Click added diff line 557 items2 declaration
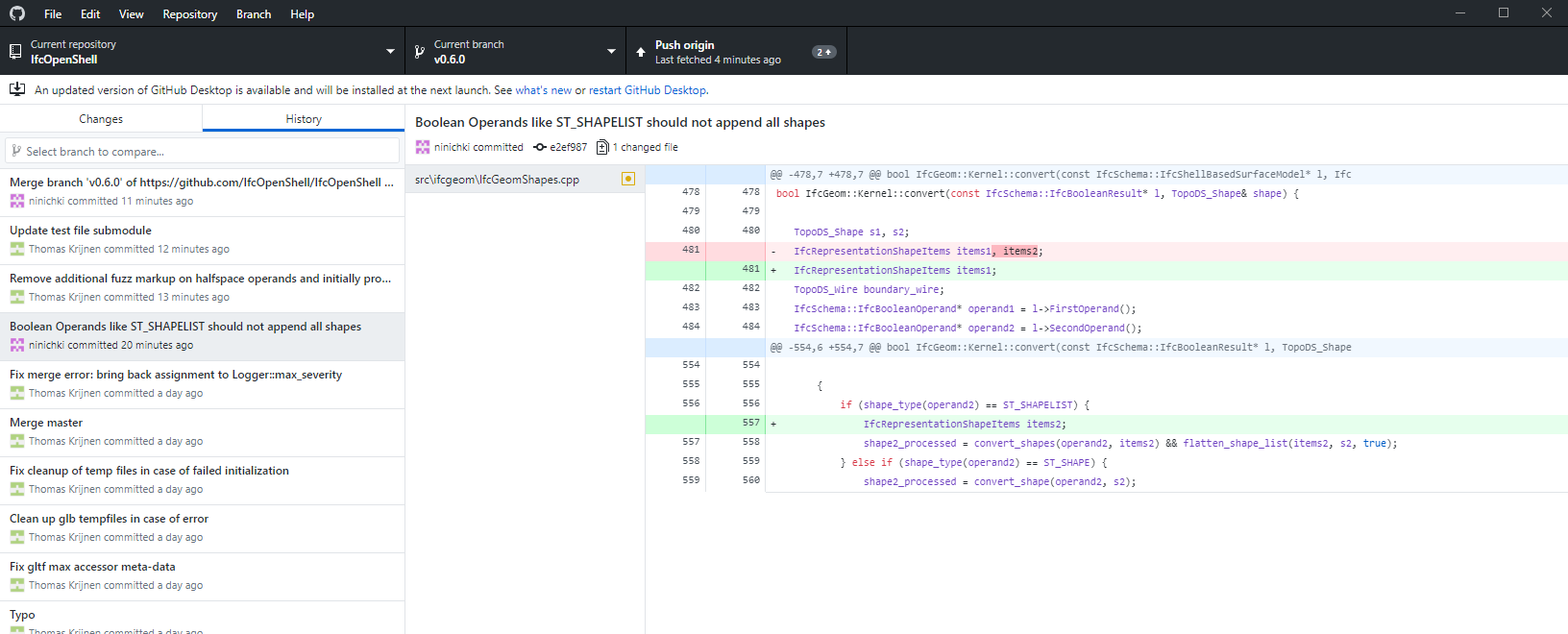The width and height of the screenshot is (1568, 634). [1107, 424]
